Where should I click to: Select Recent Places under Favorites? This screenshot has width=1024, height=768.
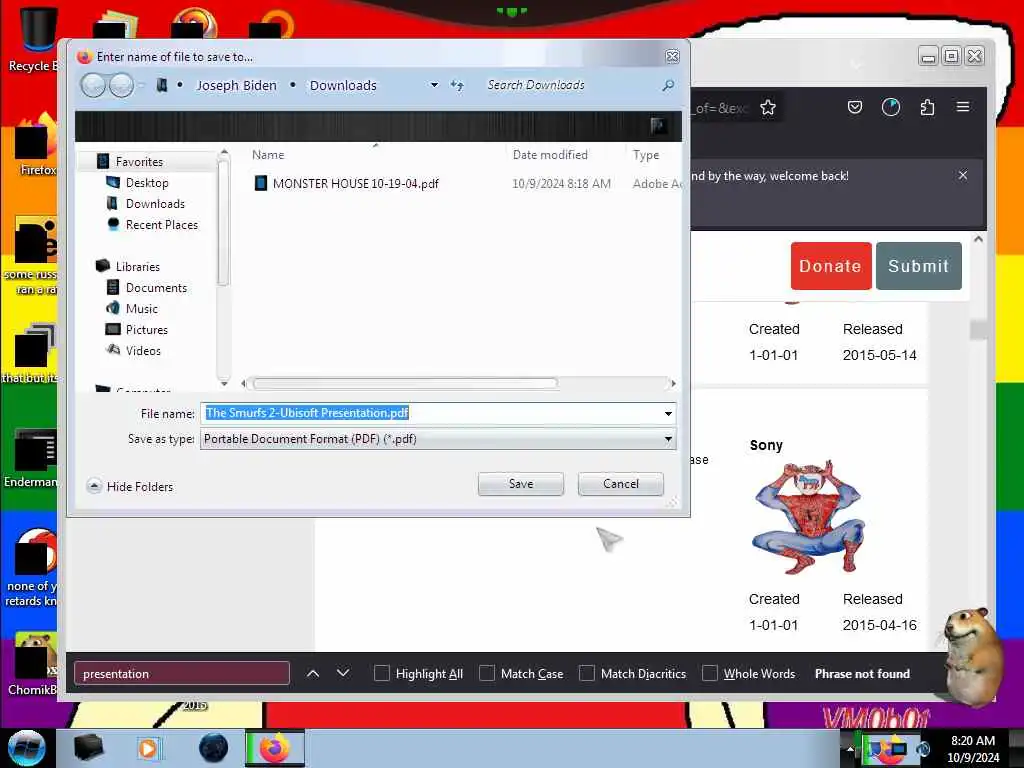(161, 225)
